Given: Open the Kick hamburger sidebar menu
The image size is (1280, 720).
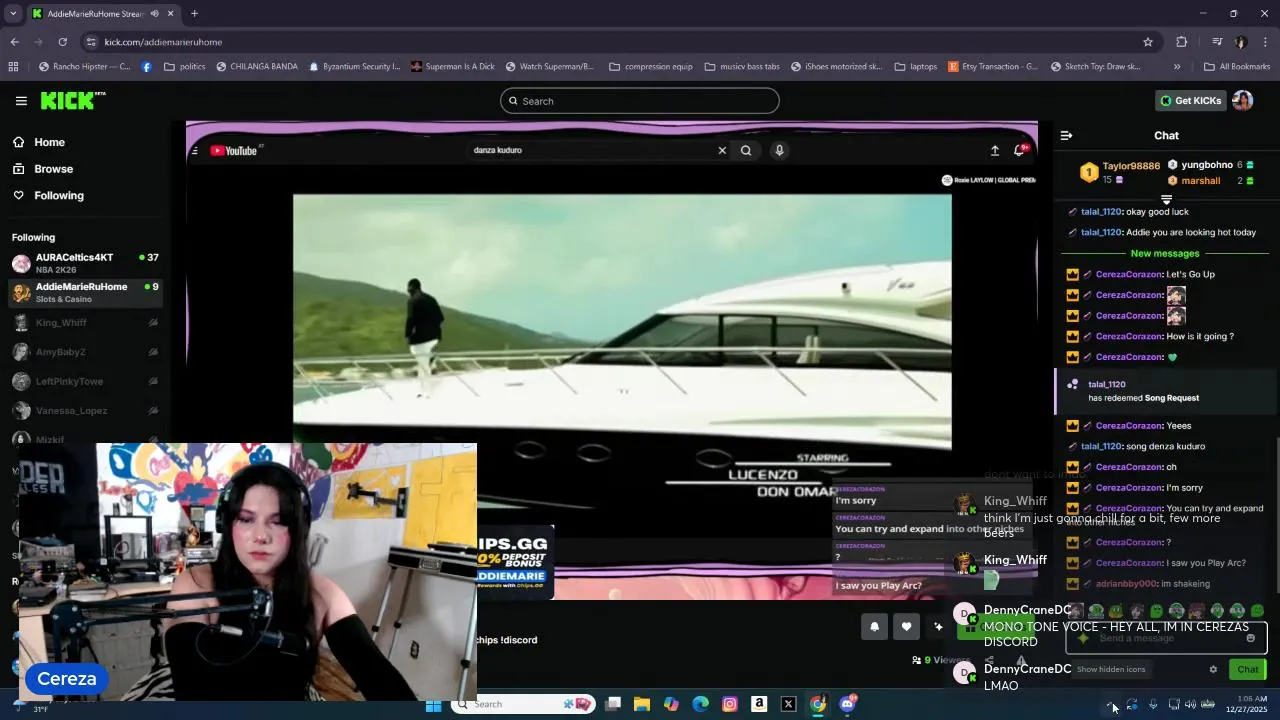Looking at the screenshot, I should click(21, 101).
